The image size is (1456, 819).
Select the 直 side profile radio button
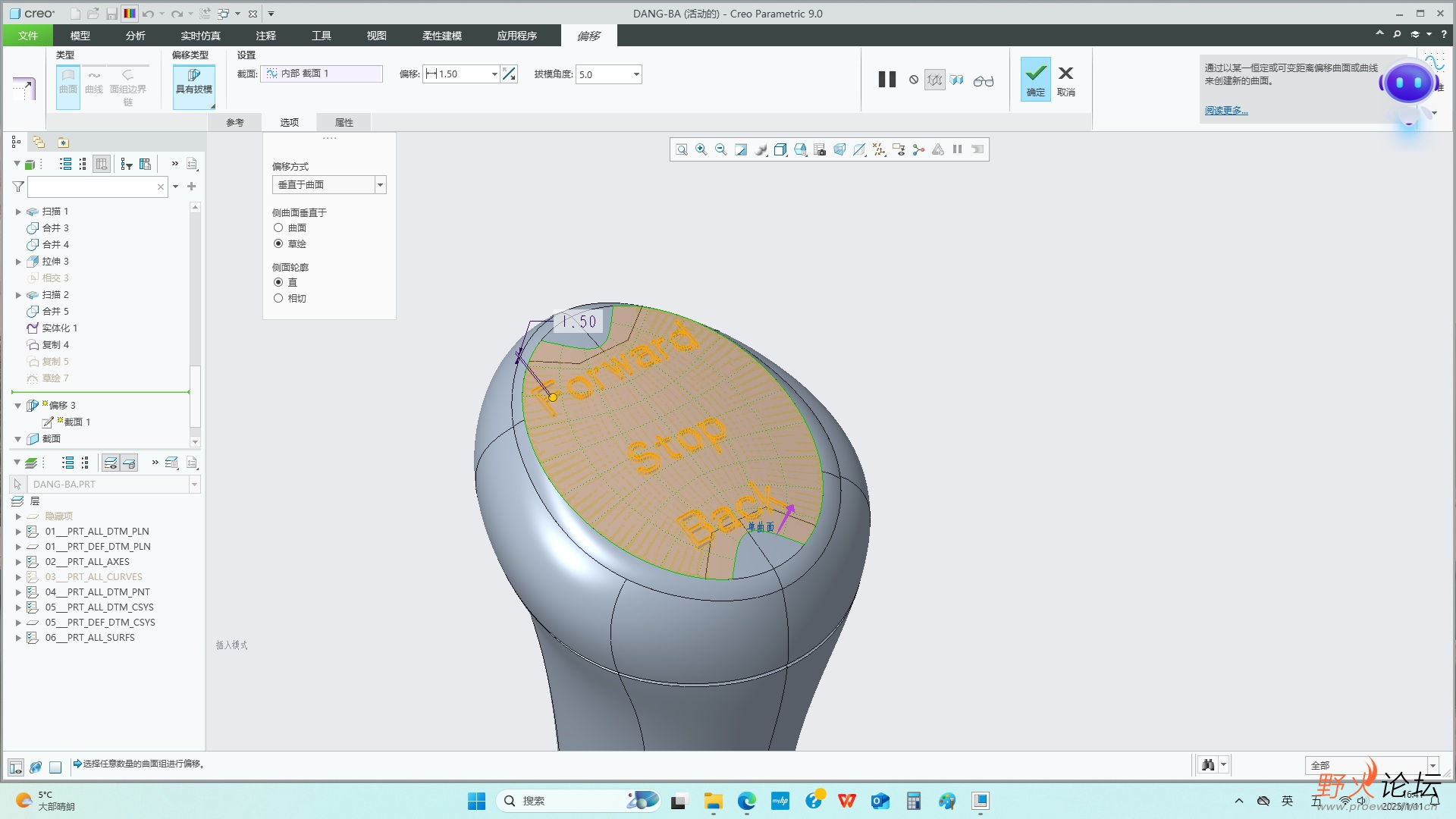click(x=278, y=282)
